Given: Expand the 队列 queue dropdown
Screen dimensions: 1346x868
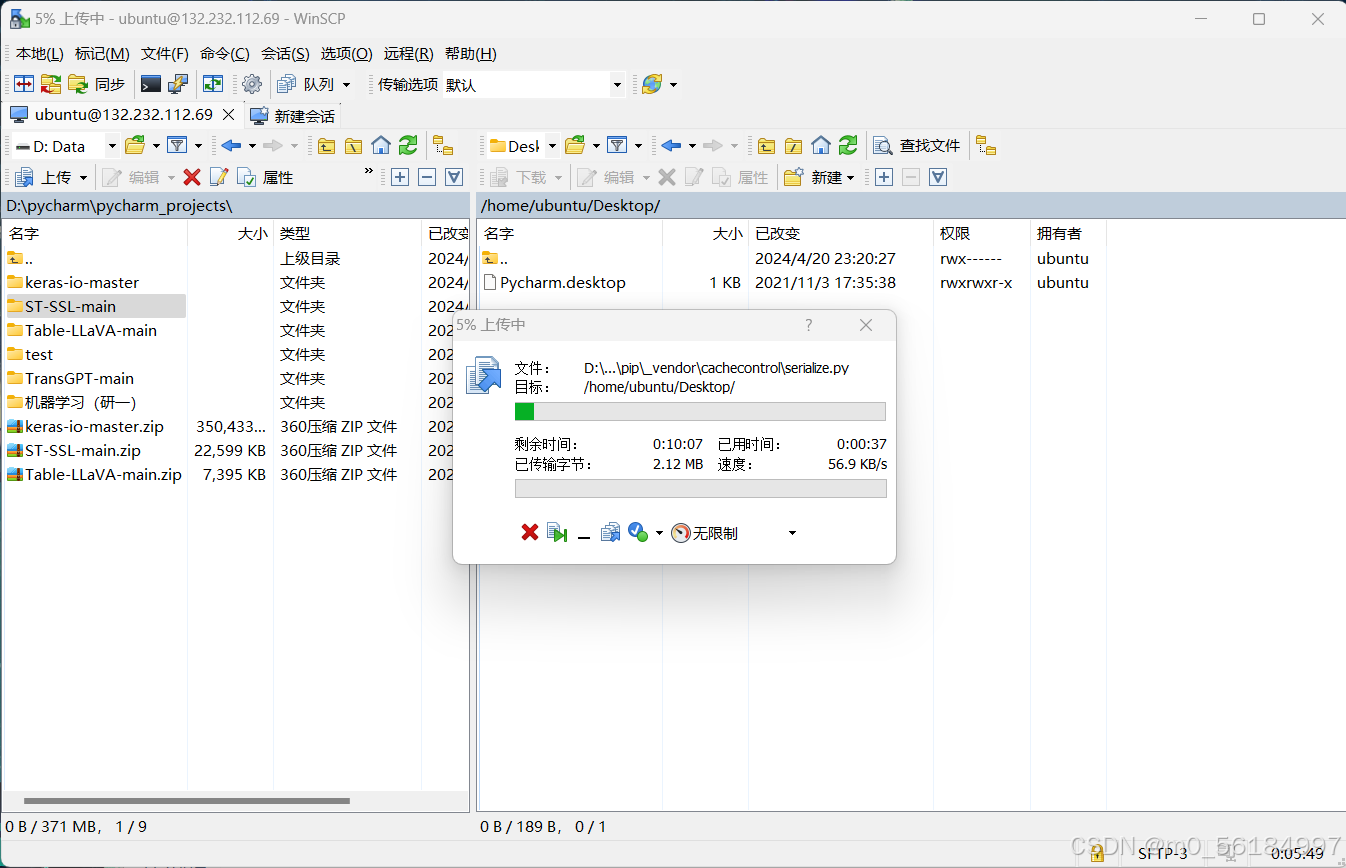Looking at the screenshot, I should click(x=347, y=85).
